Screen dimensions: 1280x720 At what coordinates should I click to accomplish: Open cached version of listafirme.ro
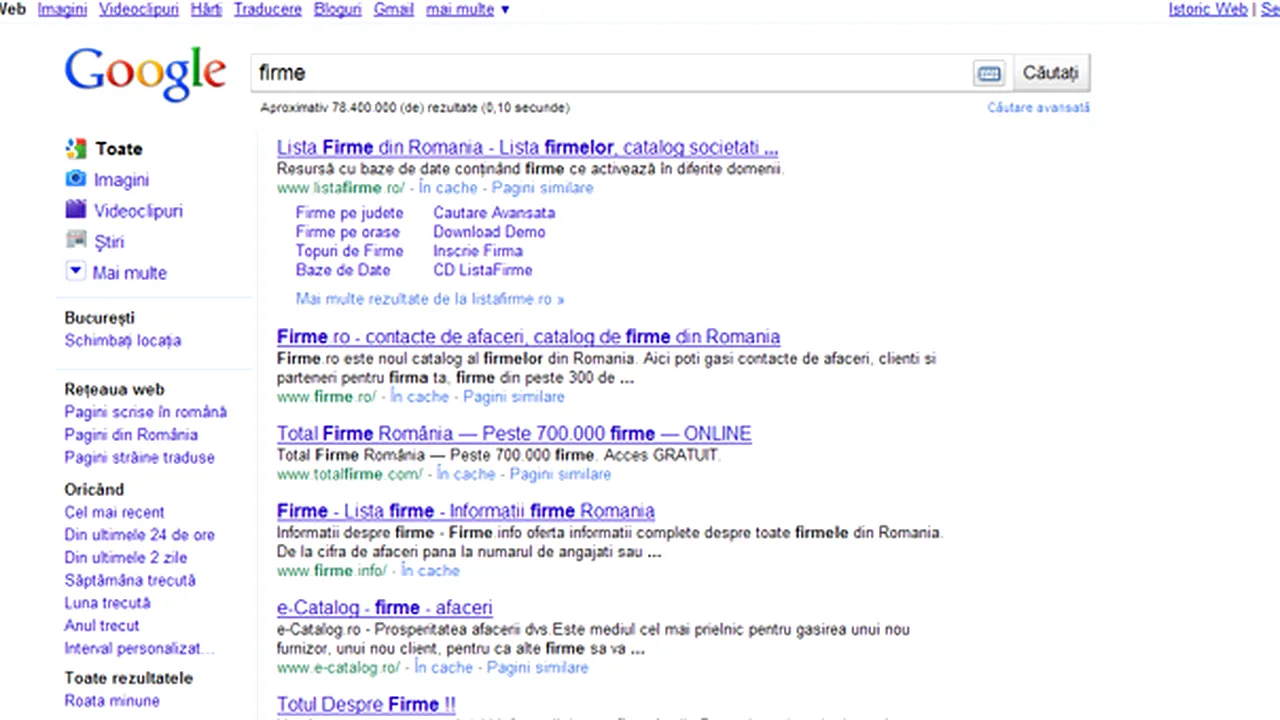pos(449,188)
